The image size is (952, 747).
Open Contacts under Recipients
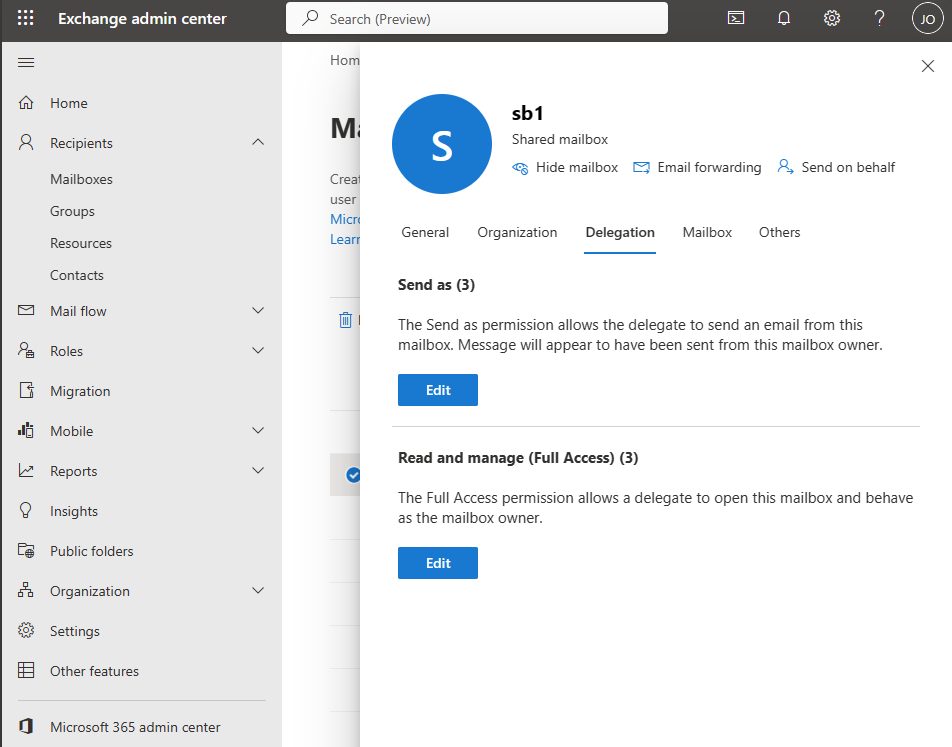pyautogui.click(x=76, y=276)
